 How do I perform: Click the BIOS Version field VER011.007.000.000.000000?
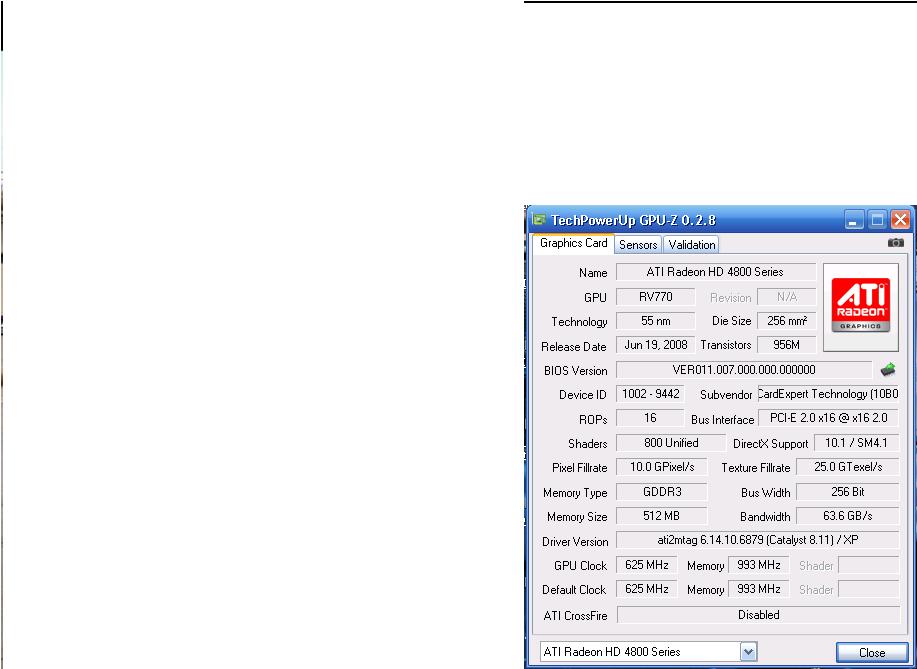[744, 370]
